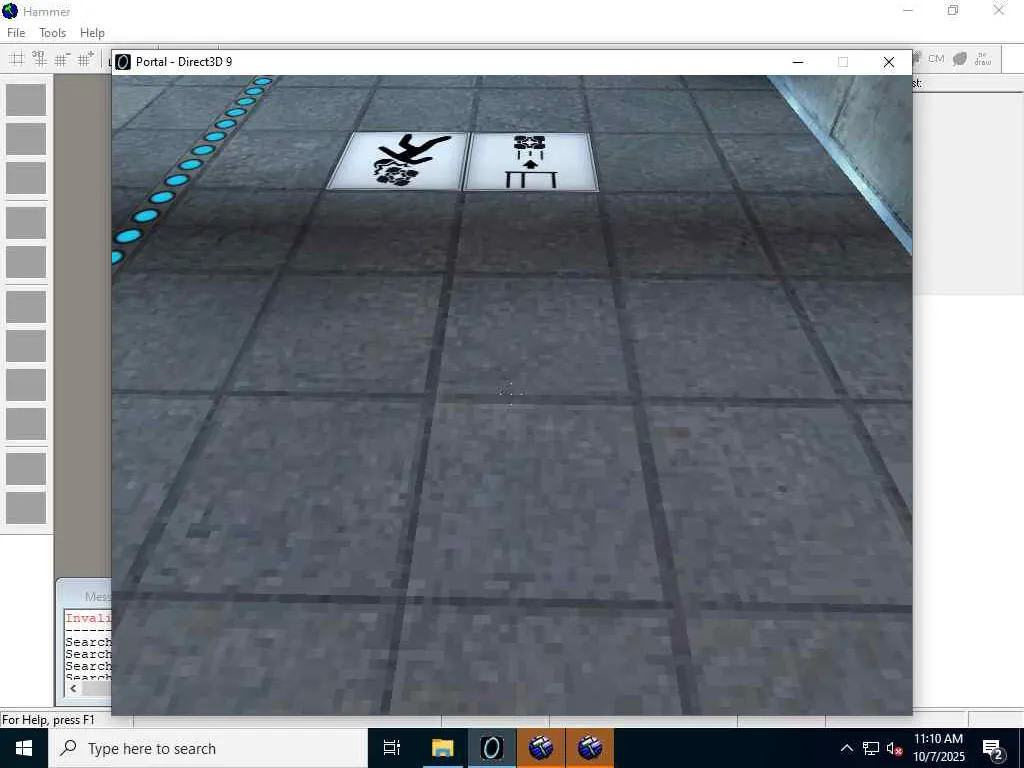This screenshot has height=768, width=1024.
Task: Click the larger grid size icon
Action: click(x=86, y=59)
